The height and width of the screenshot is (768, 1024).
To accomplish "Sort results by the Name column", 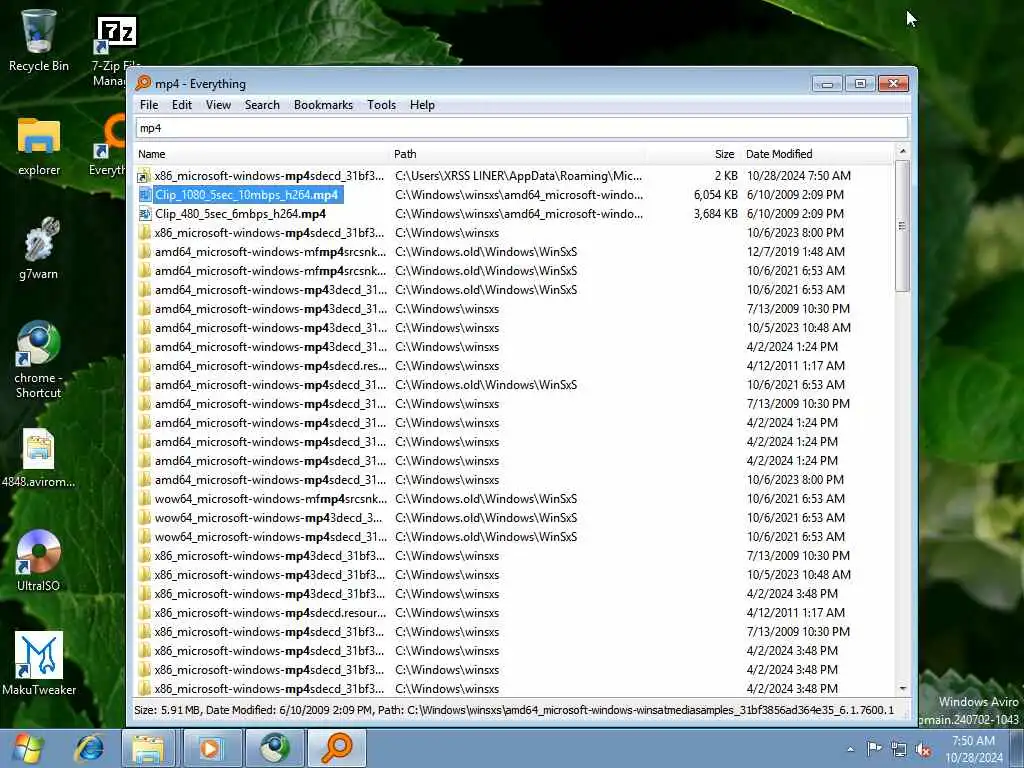I will (x=261, y=154).
